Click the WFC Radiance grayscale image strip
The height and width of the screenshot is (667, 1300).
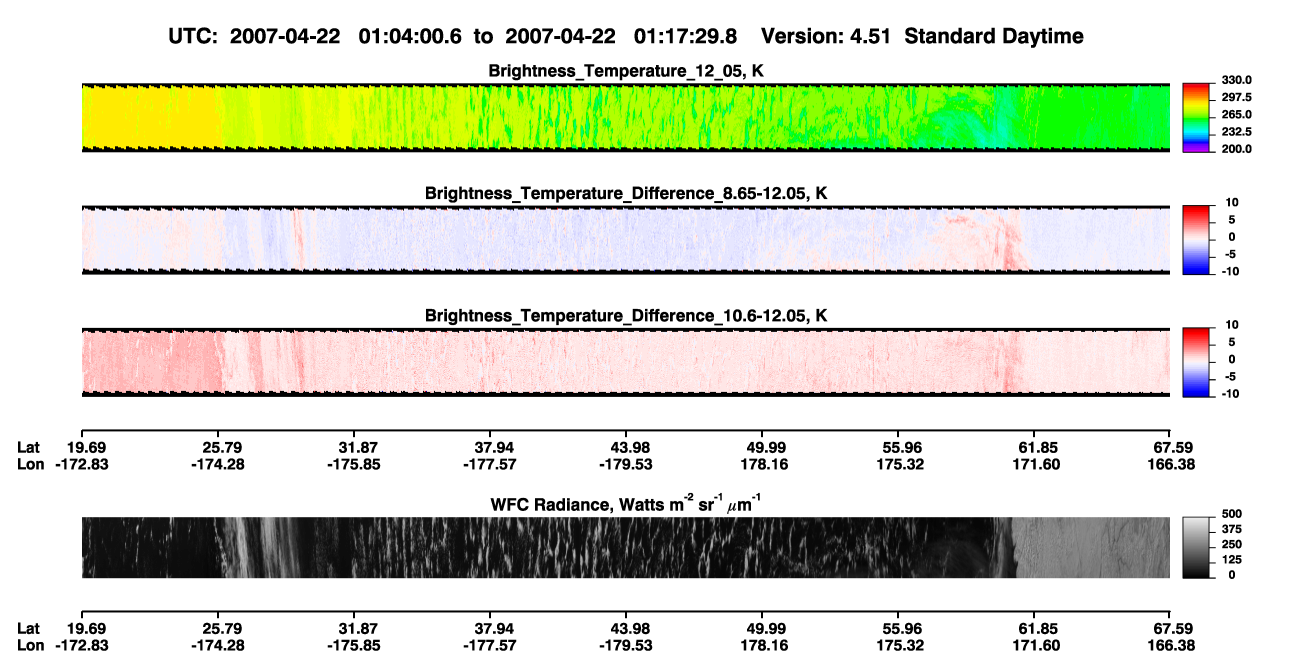[x=625, y=547]
